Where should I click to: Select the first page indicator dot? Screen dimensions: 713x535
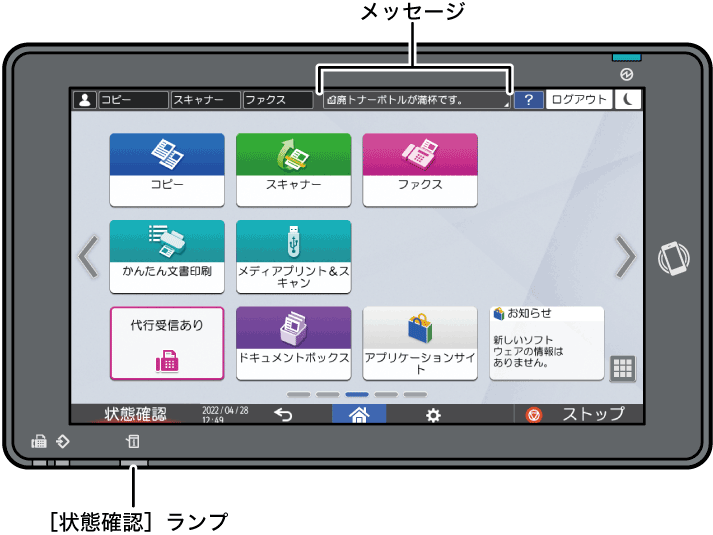click(298, 394)
